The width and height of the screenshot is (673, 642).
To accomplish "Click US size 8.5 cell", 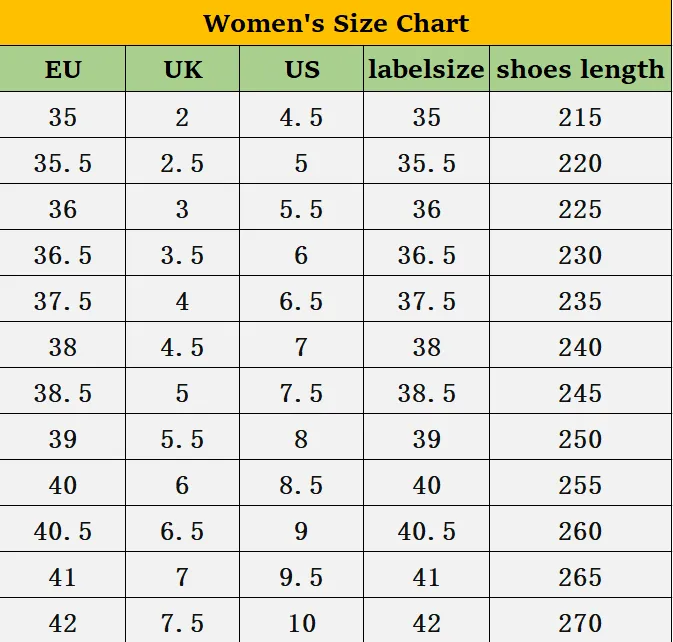I will 302,483.
